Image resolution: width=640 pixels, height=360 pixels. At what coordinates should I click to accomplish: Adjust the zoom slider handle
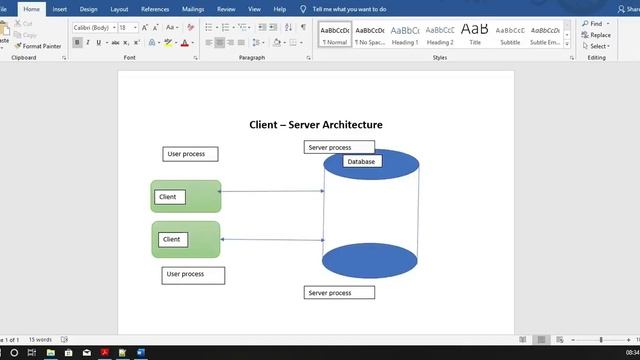point(601,340)
